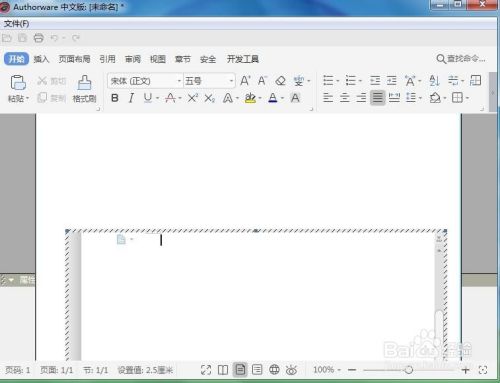Click the table-like icon at end of ribbon's top row
This screenshot has width=500, height=383.
[475, 81]
